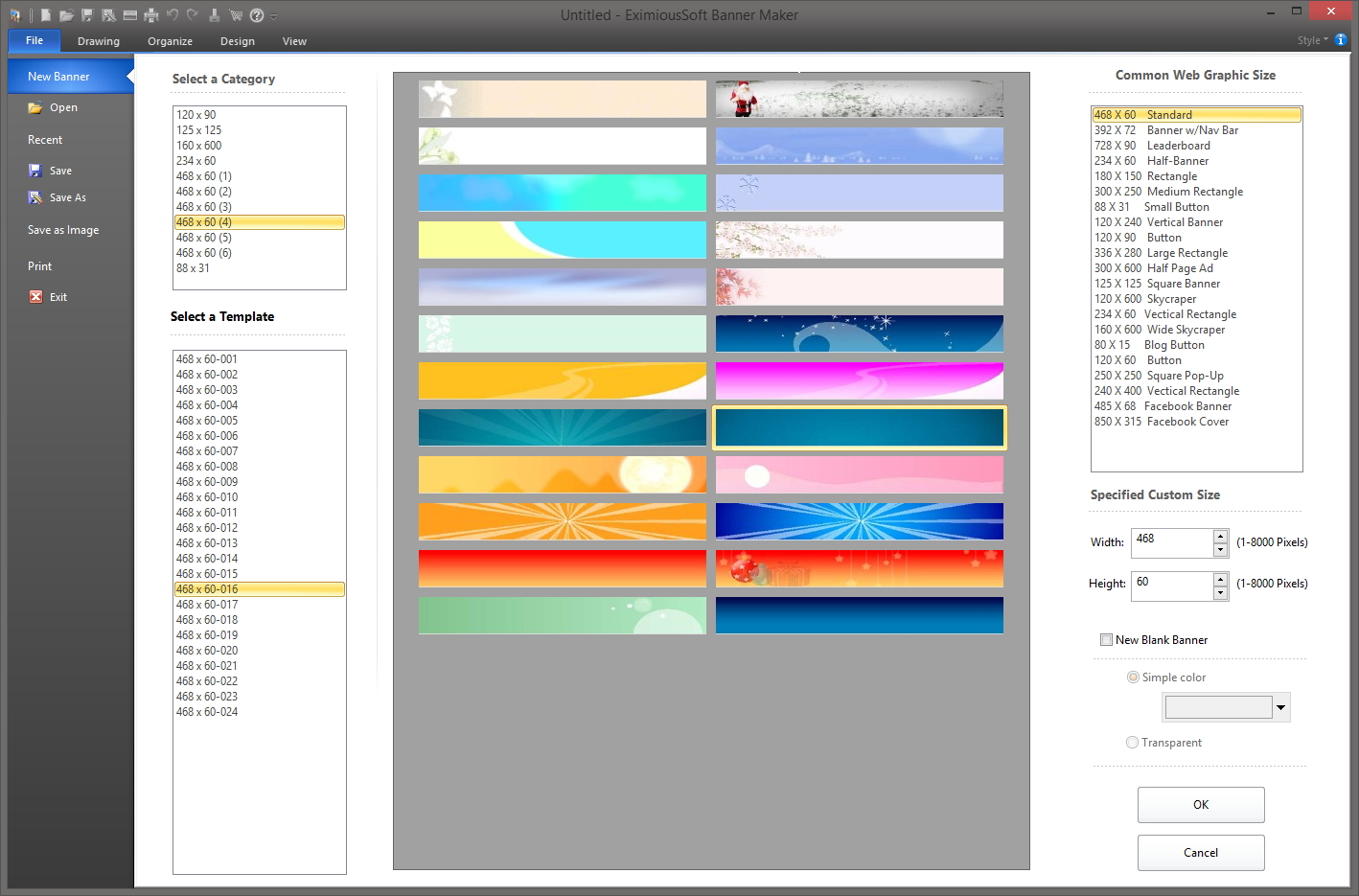The width and height of the screenshot is (1359, 896).
Task: Undo the last action with the Undo arrow
Action: (172, 14)
